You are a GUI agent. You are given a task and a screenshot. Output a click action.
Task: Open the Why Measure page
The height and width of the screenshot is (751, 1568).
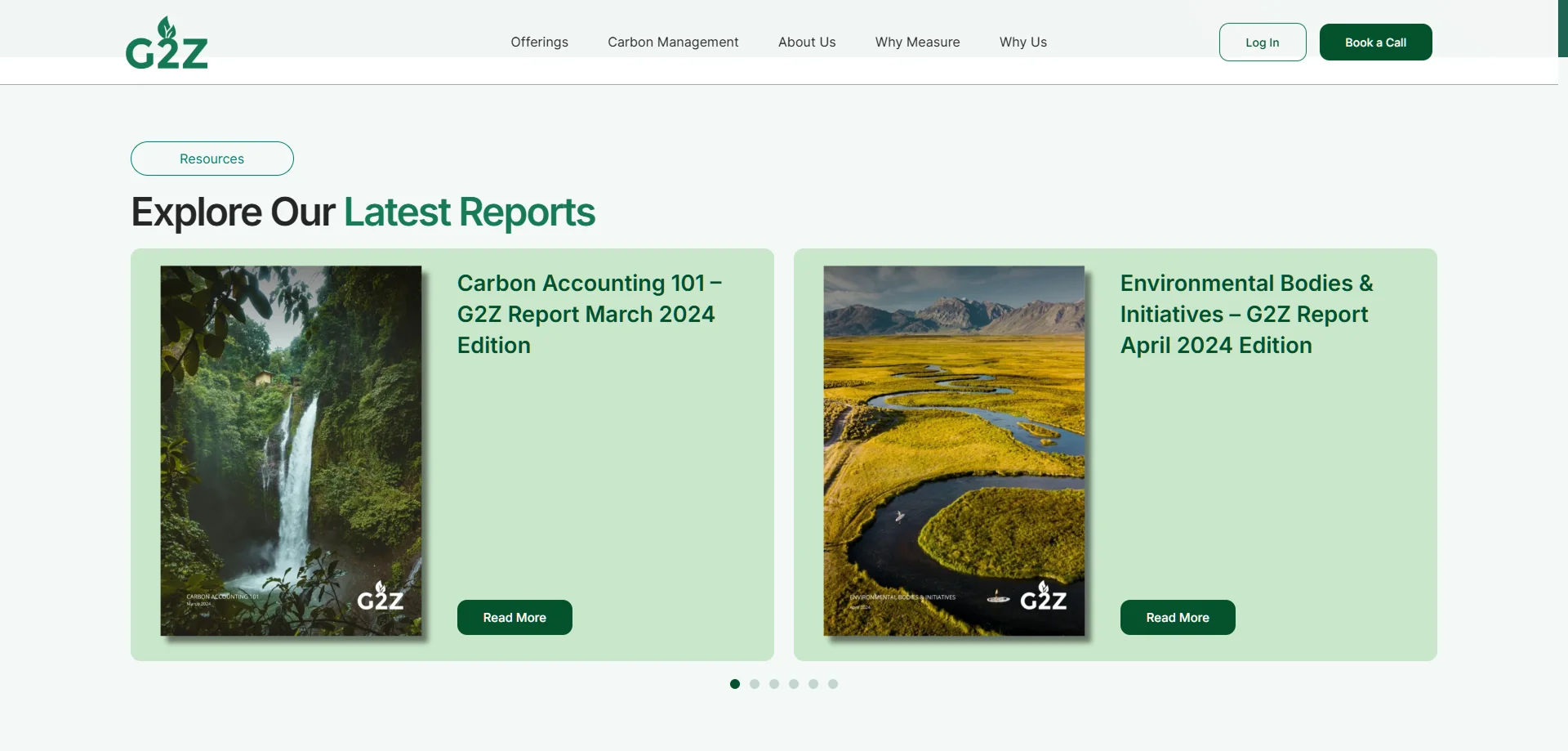point(917,42)
